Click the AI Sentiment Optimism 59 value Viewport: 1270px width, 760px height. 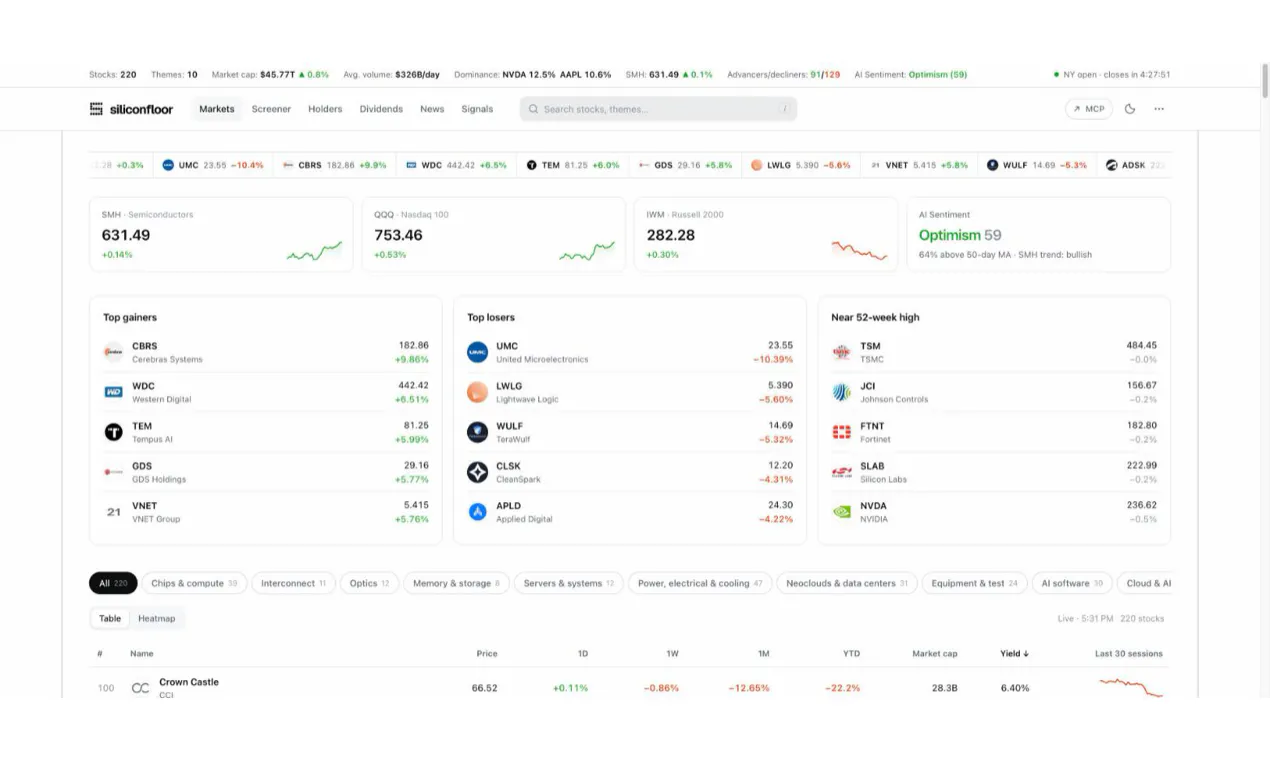pos(960,236)
